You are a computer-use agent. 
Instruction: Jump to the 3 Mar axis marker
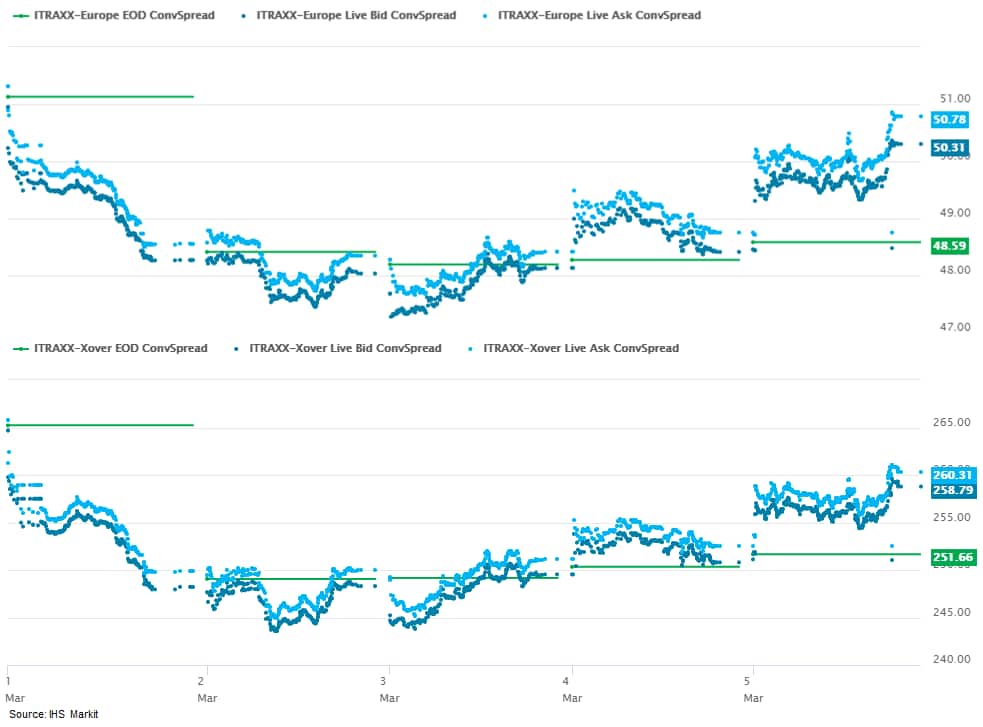[x=390, y=686]
